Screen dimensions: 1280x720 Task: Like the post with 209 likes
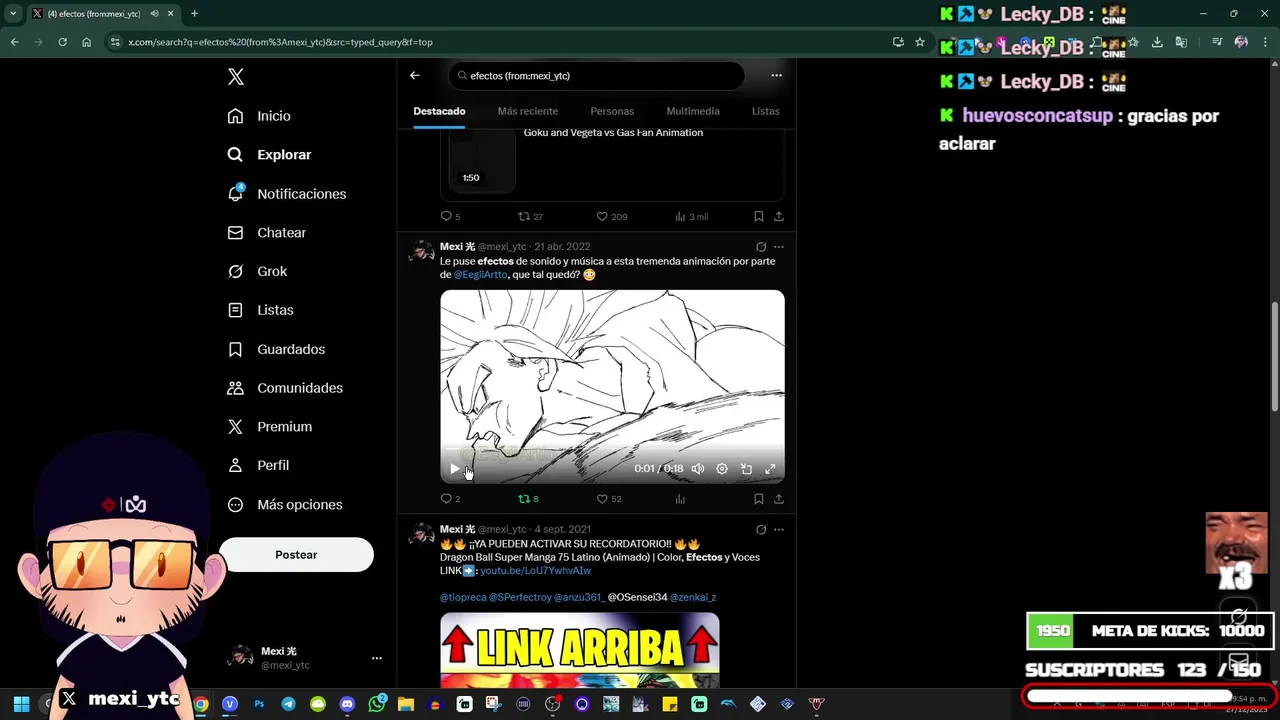pyautogui.click(x=611, y=217)
